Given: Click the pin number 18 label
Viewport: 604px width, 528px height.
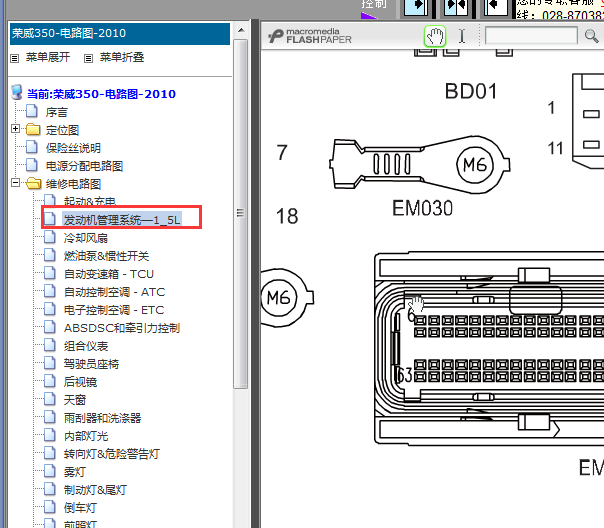Looking at the screenshot, I should click(x=287, y=216).
